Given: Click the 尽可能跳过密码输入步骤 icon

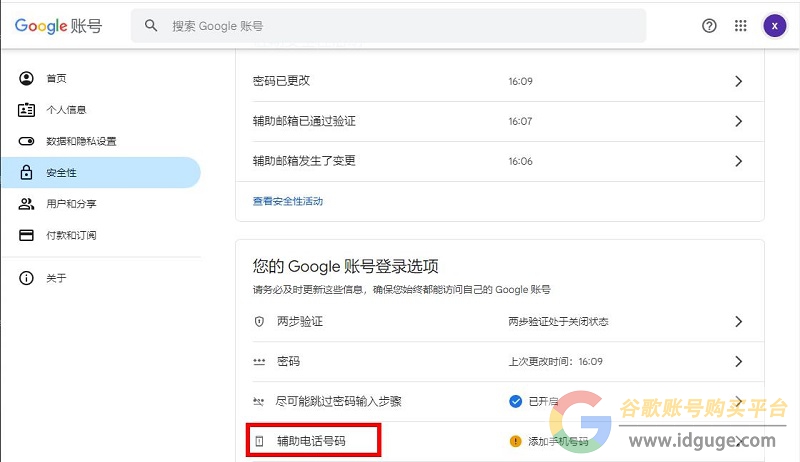Looking at the screenshot, I should coord(259,402).
